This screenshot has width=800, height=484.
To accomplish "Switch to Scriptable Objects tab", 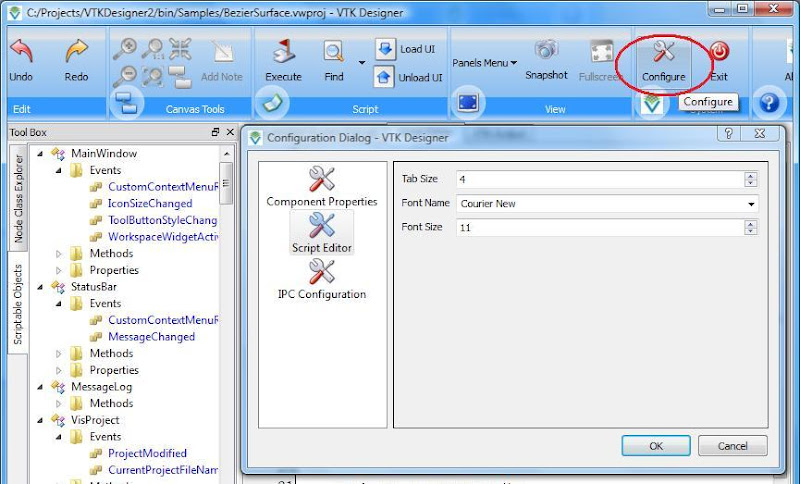I will coord(18,304).
